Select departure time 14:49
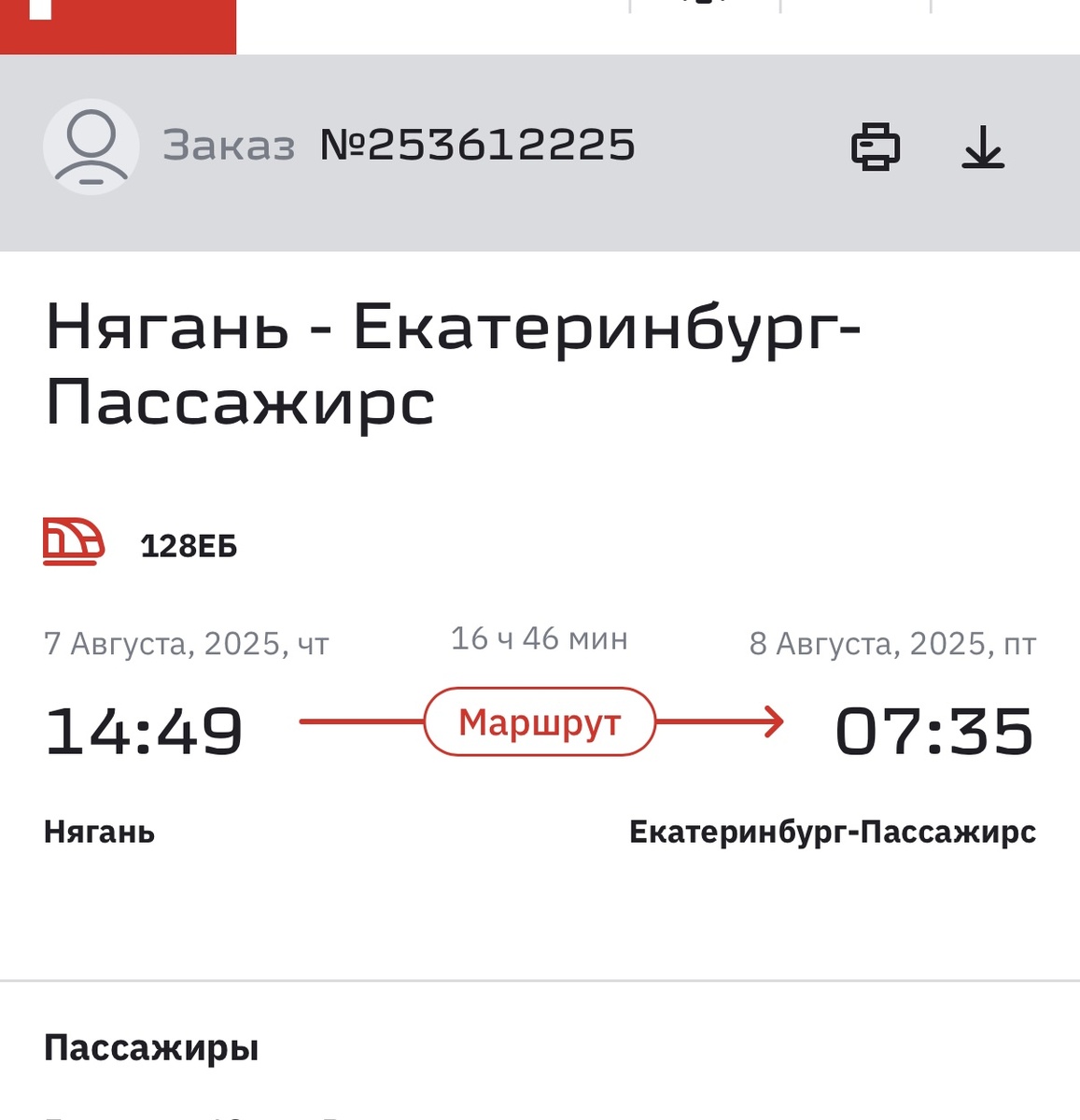The image size is (1080, 1120). pyautogui.click(x=144, y=731)
